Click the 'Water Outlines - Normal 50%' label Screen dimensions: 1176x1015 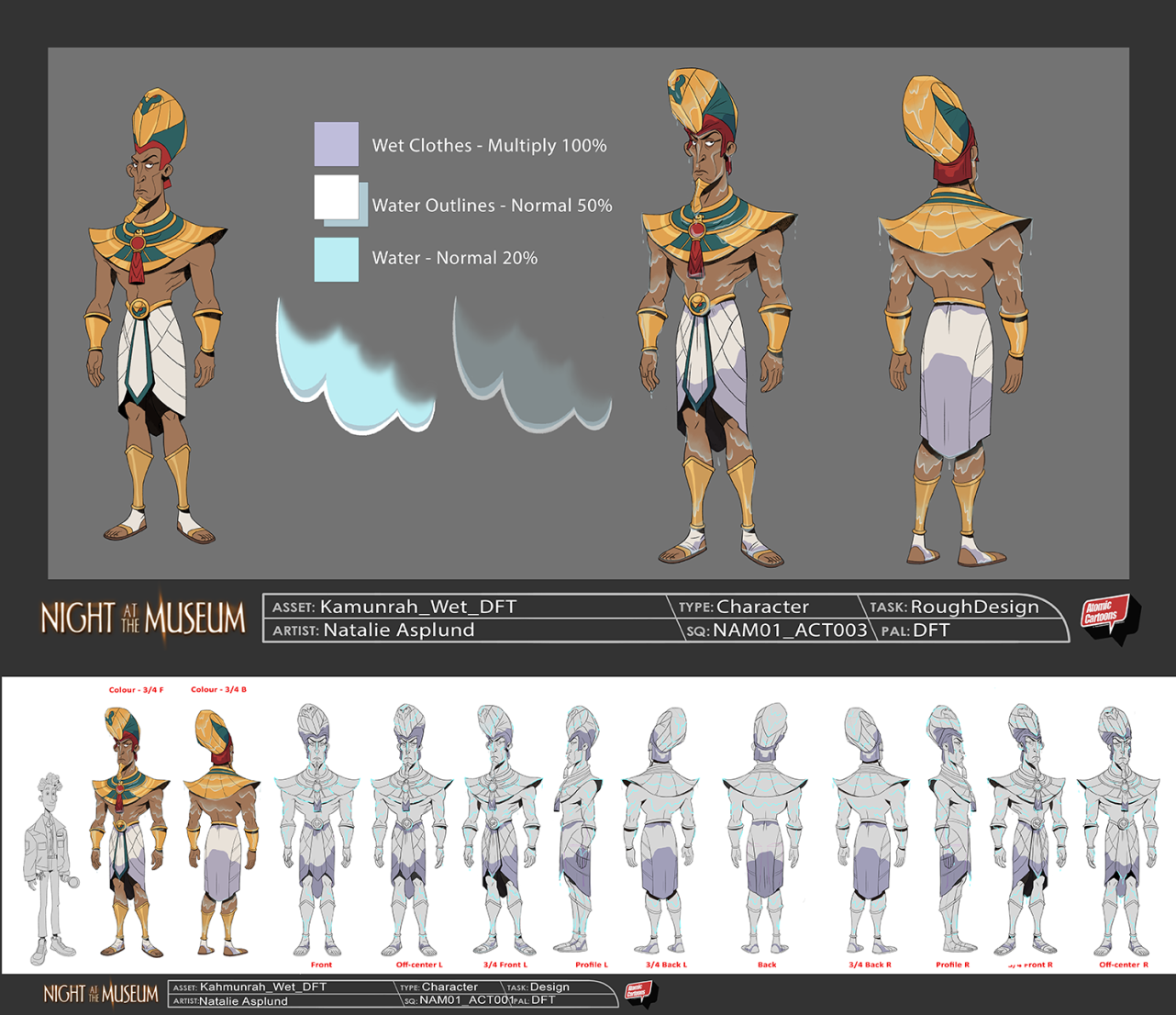[x=492, y=206]
